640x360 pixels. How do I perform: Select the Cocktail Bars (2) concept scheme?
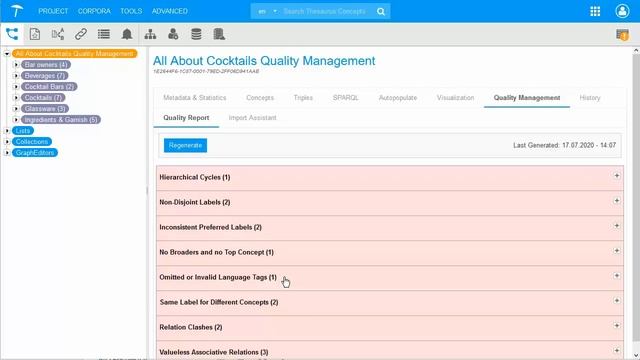[49, 87]
